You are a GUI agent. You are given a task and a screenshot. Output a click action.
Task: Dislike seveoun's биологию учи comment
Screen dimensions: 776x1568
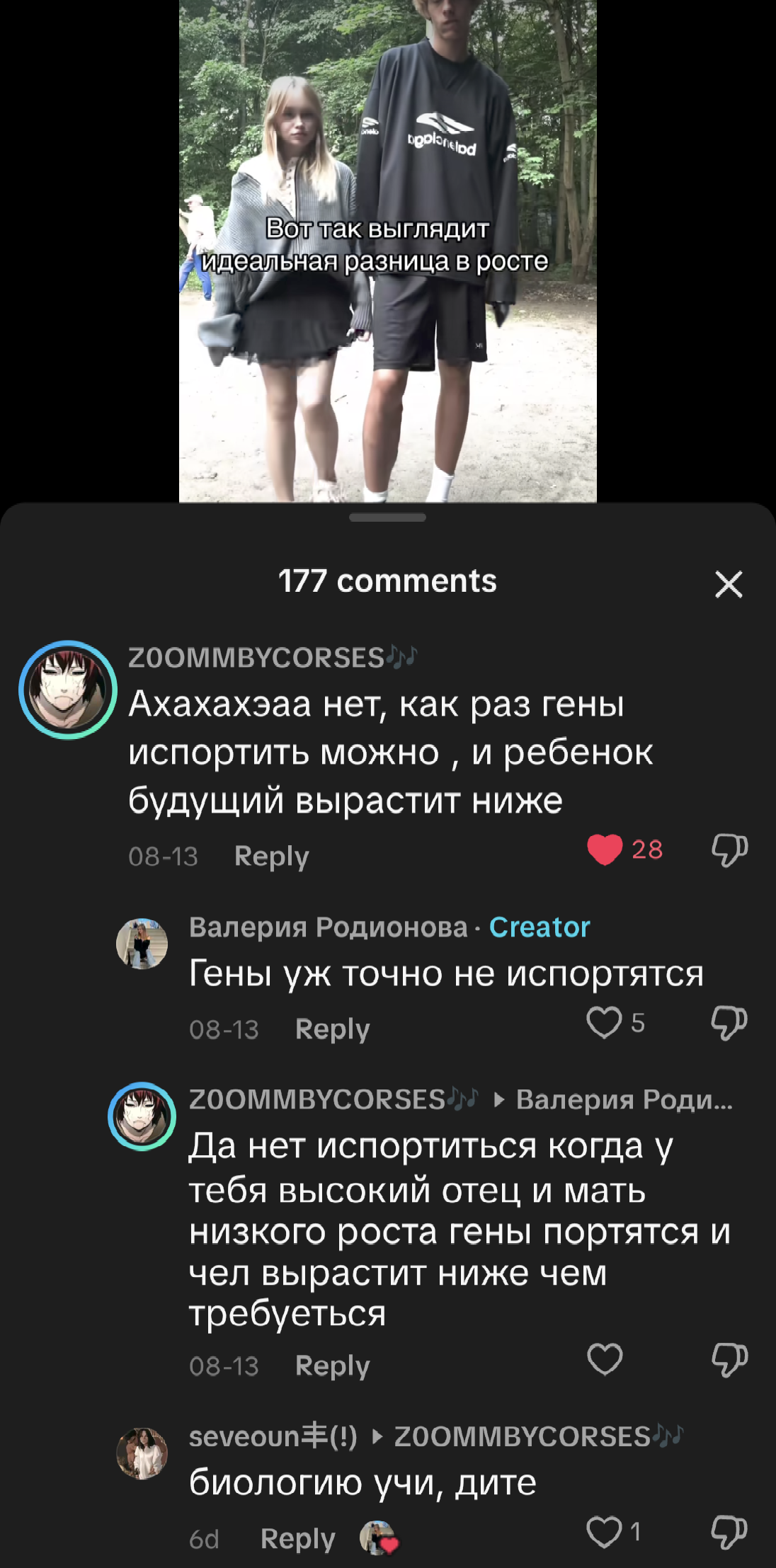[x=729, y=1532]
